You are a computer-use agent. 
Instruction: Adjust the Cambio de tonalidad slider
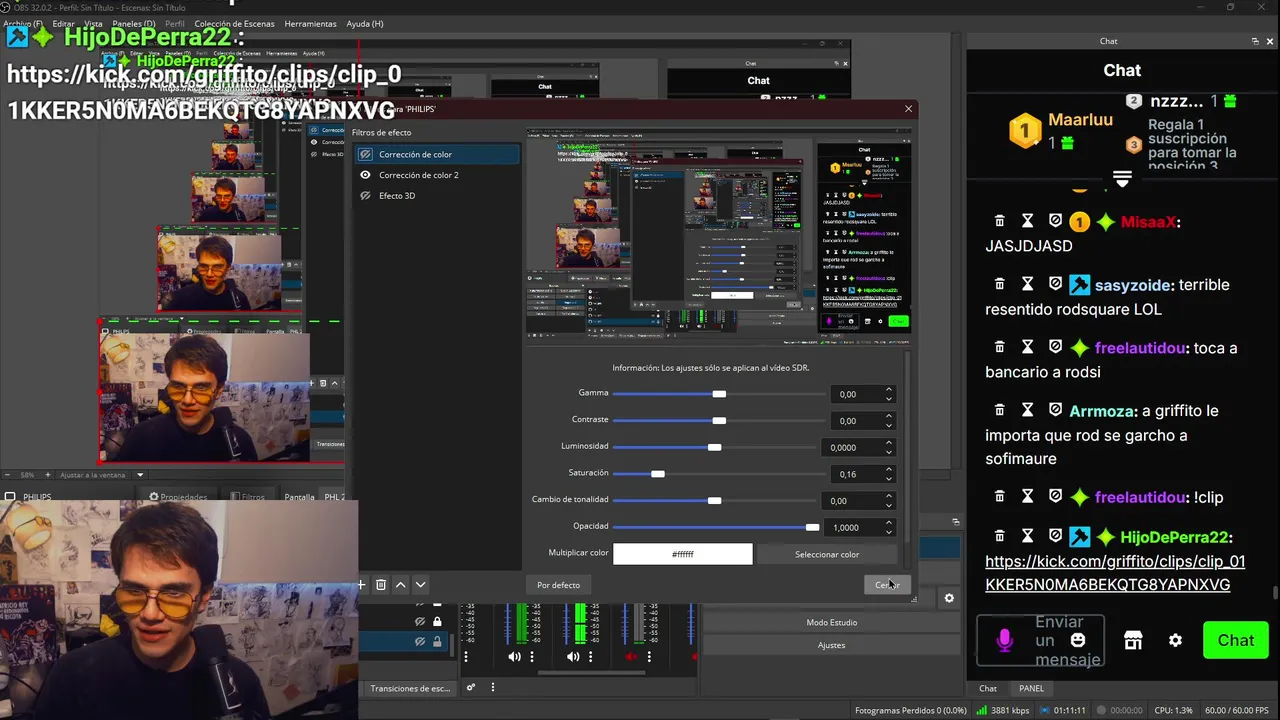tap(716, 500)
